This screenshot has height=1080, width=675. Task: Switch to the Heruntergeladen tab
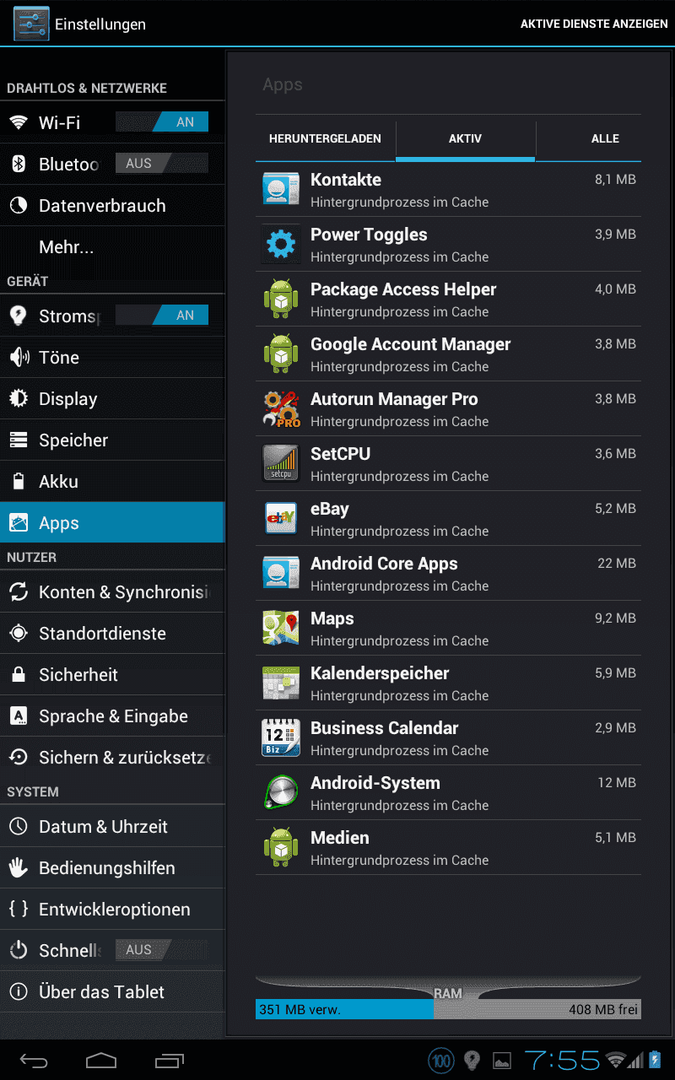(325, 138)
